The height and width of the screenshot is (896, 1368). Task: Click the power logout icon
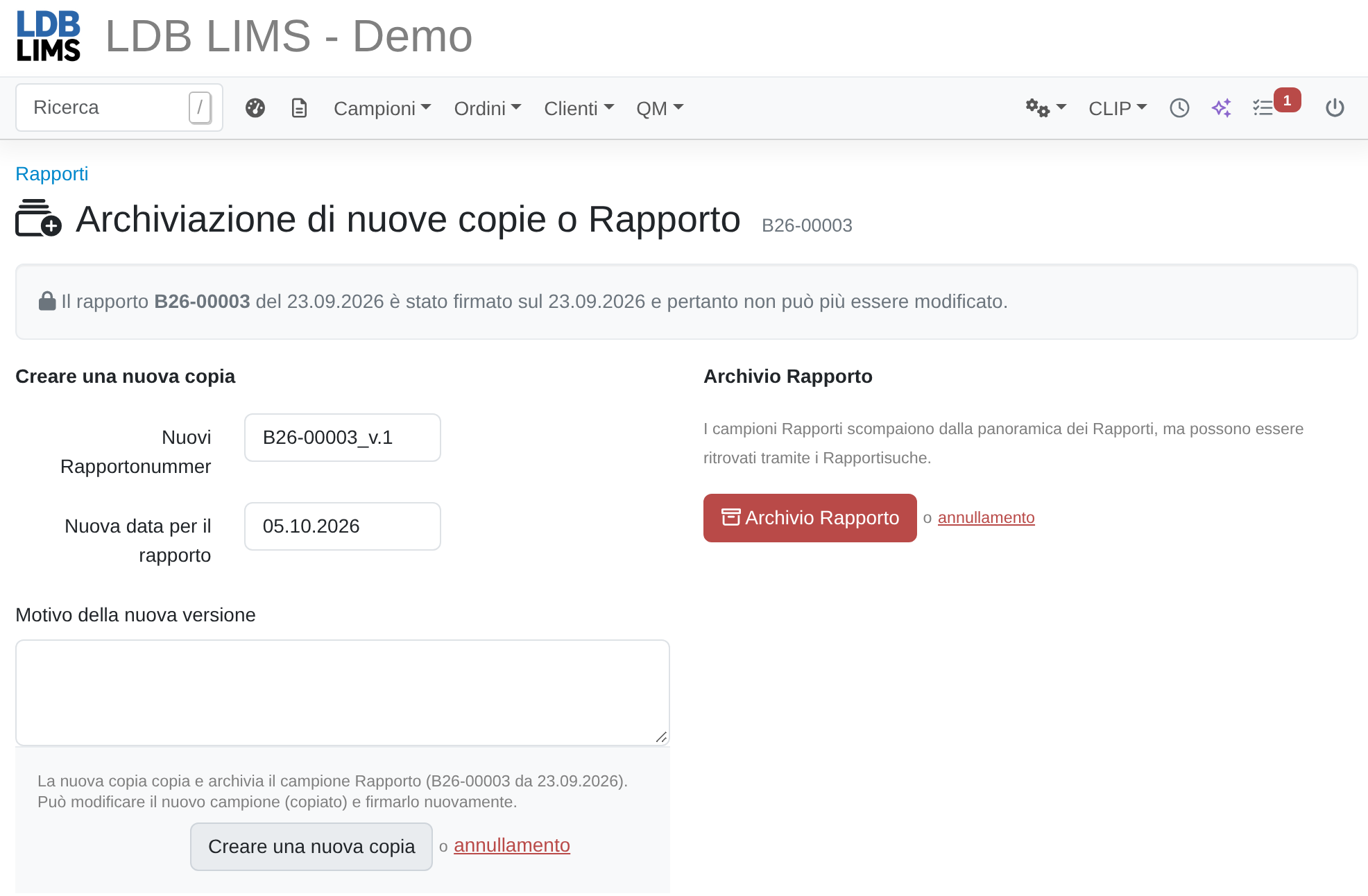pos(1335,108)
